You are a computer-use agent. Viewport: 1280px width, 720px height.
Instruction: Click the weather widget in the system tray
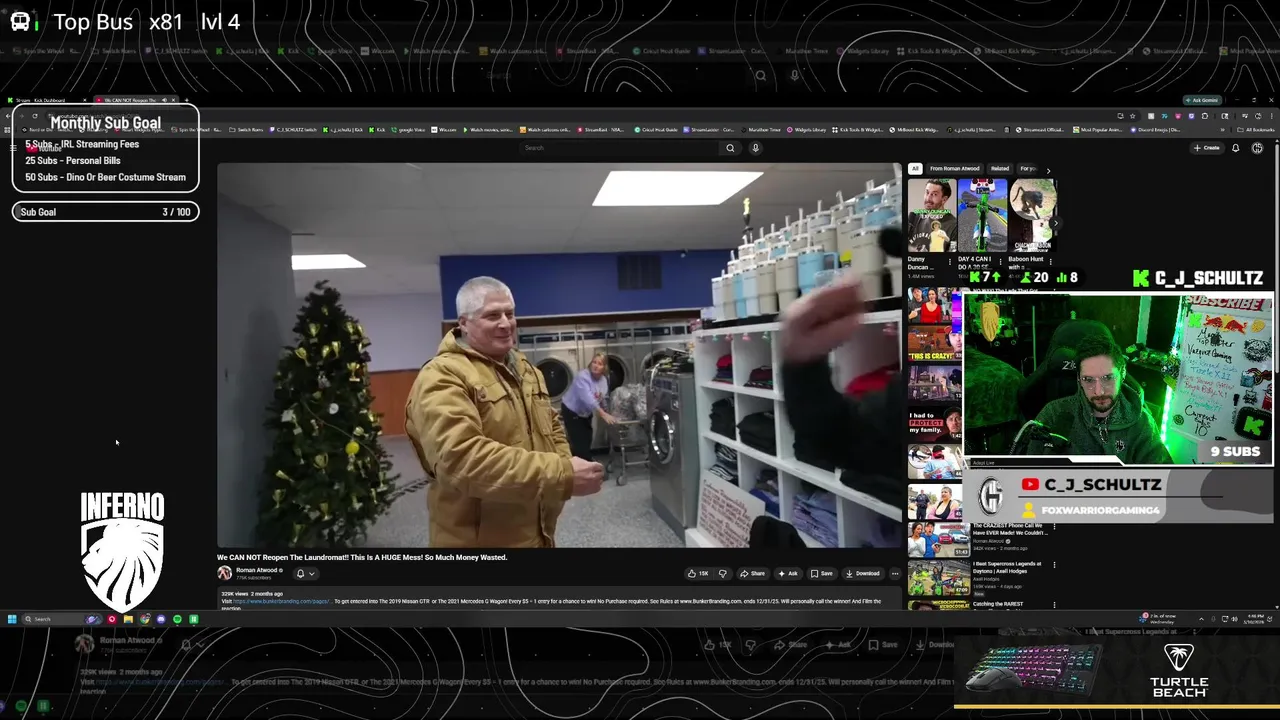tap(1160, 619)
